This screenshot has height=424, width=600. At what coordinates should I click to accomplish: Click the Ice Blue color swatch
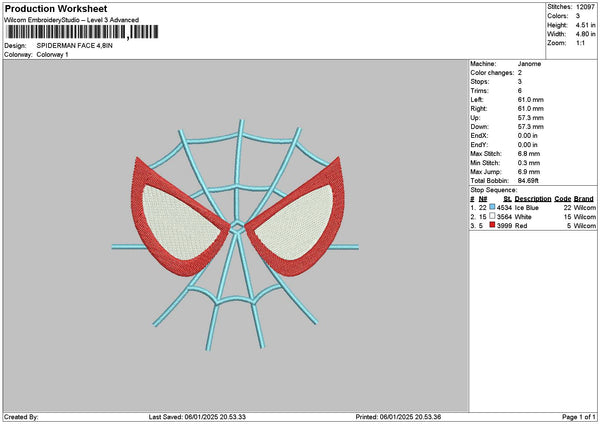pos(492,207)
